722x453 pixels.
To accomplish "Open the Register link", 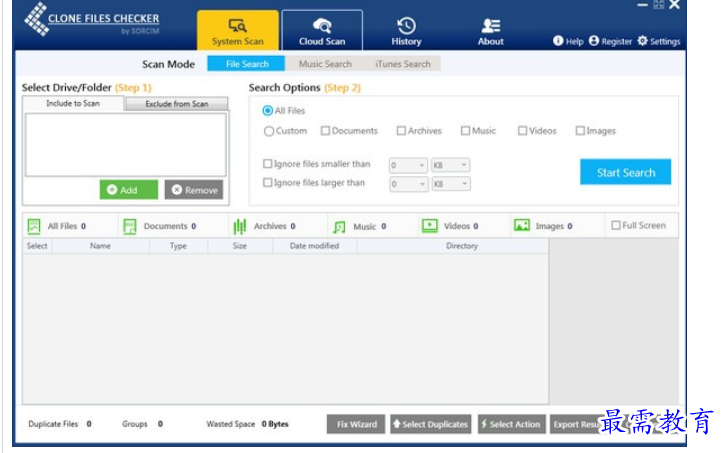I will pos(617,41).
